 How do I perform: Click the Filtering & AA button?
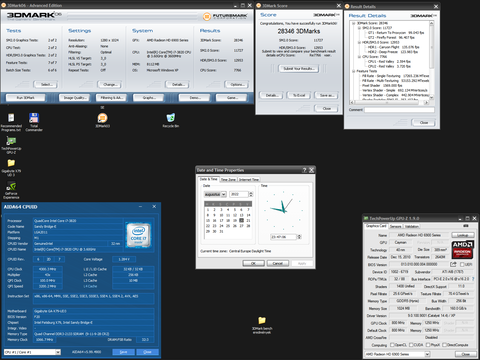[112, 98]
